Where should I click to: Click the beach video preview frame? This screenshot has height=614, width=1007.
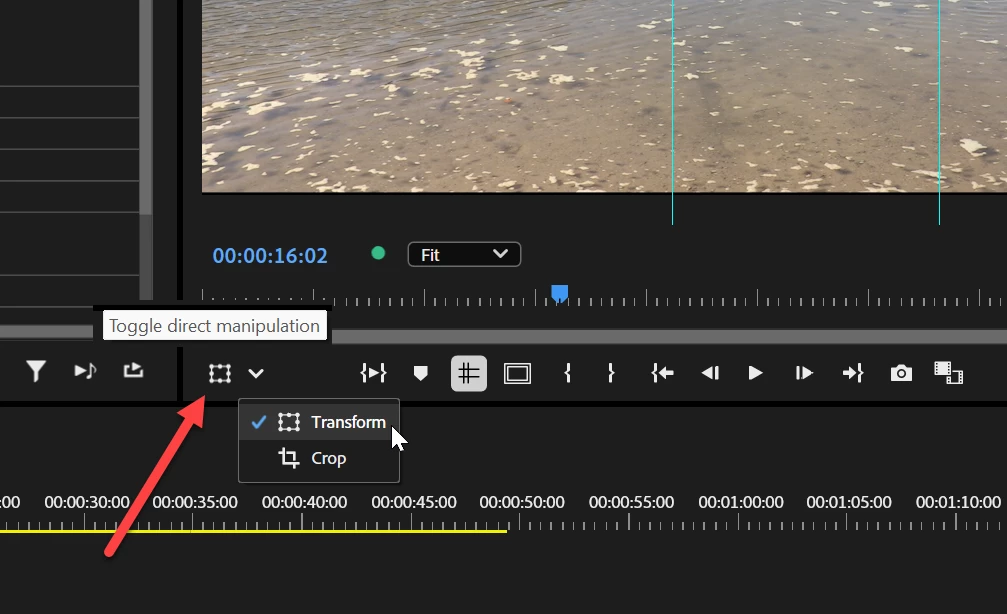click(604, 96)
